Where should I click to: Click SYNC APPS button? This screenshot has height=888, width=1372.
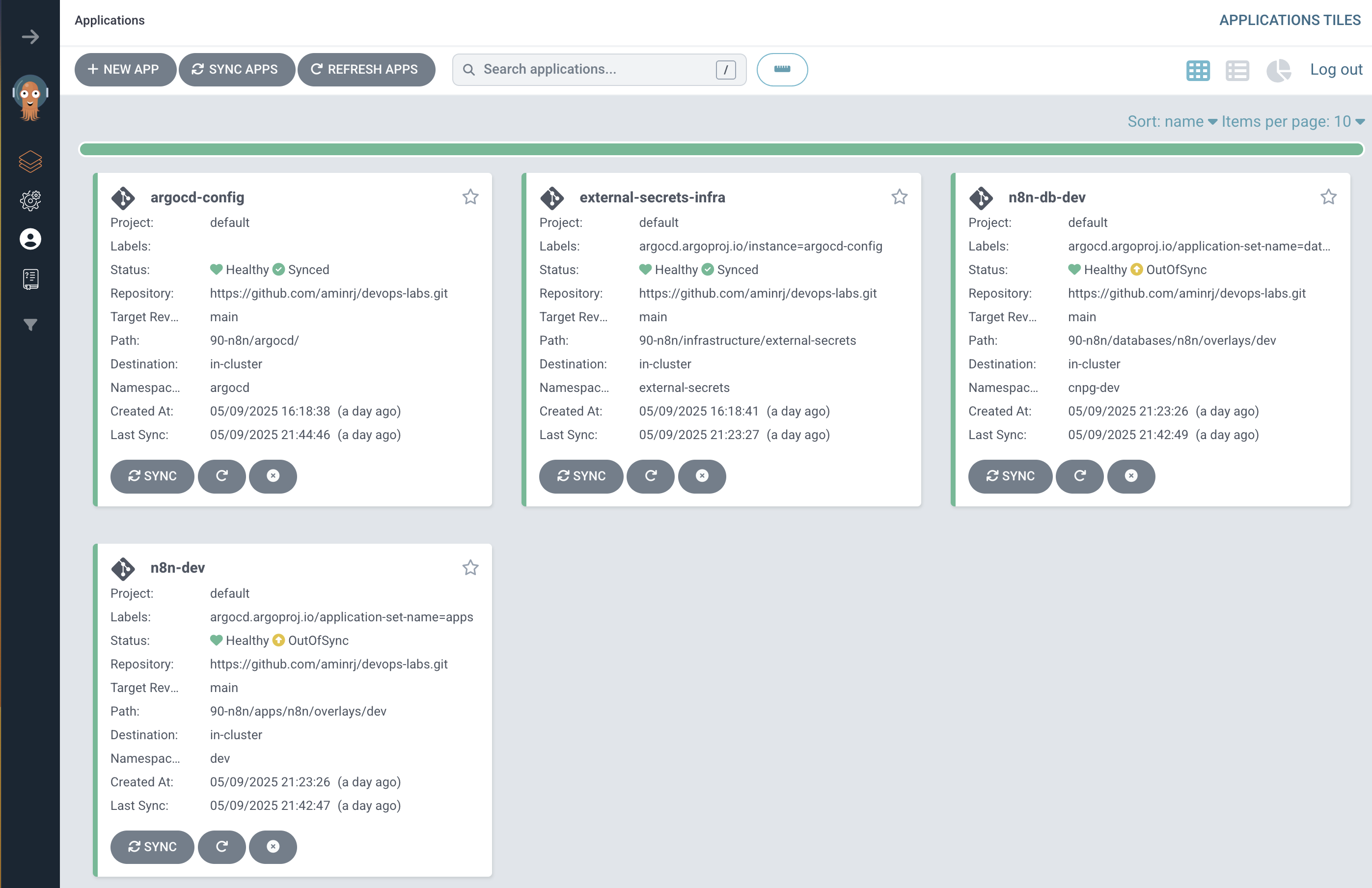click(x=237, y=69)
